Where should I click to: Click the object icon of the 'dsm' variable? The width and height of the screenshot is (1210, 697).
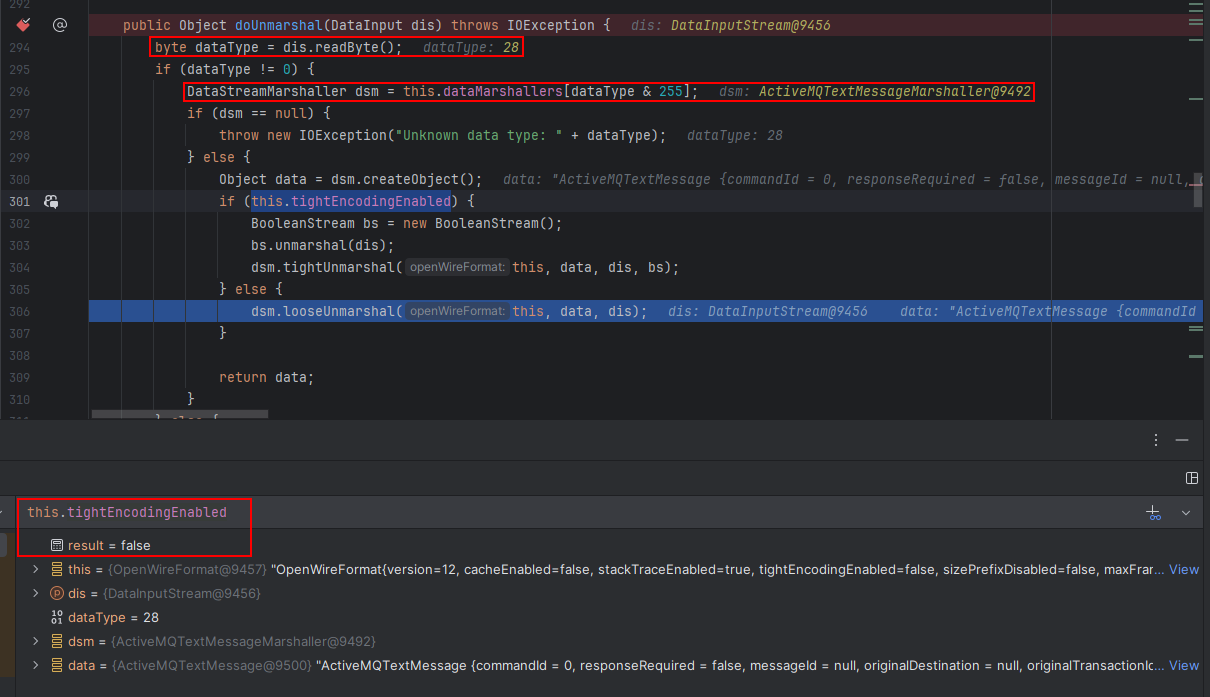(57, 641)
